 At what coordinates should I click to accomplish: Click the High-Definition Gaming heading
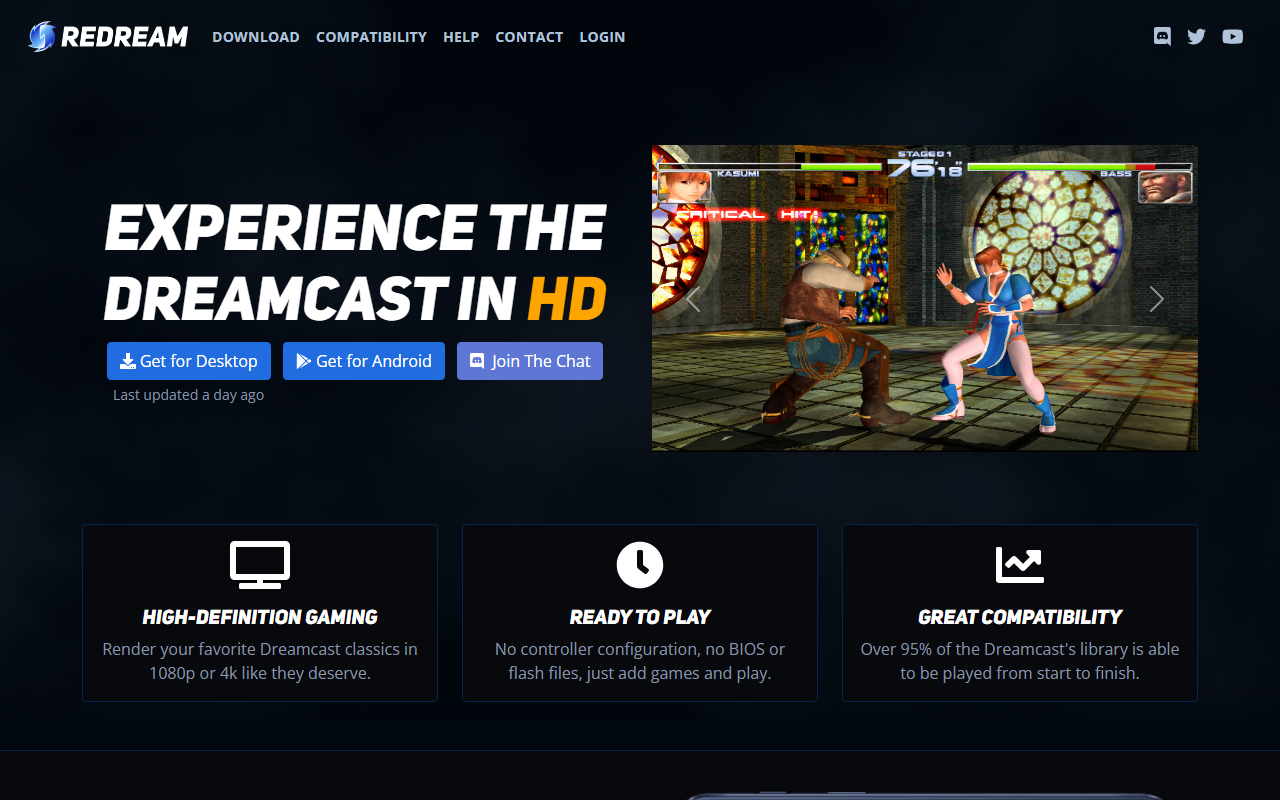click(x=260, y=617)
